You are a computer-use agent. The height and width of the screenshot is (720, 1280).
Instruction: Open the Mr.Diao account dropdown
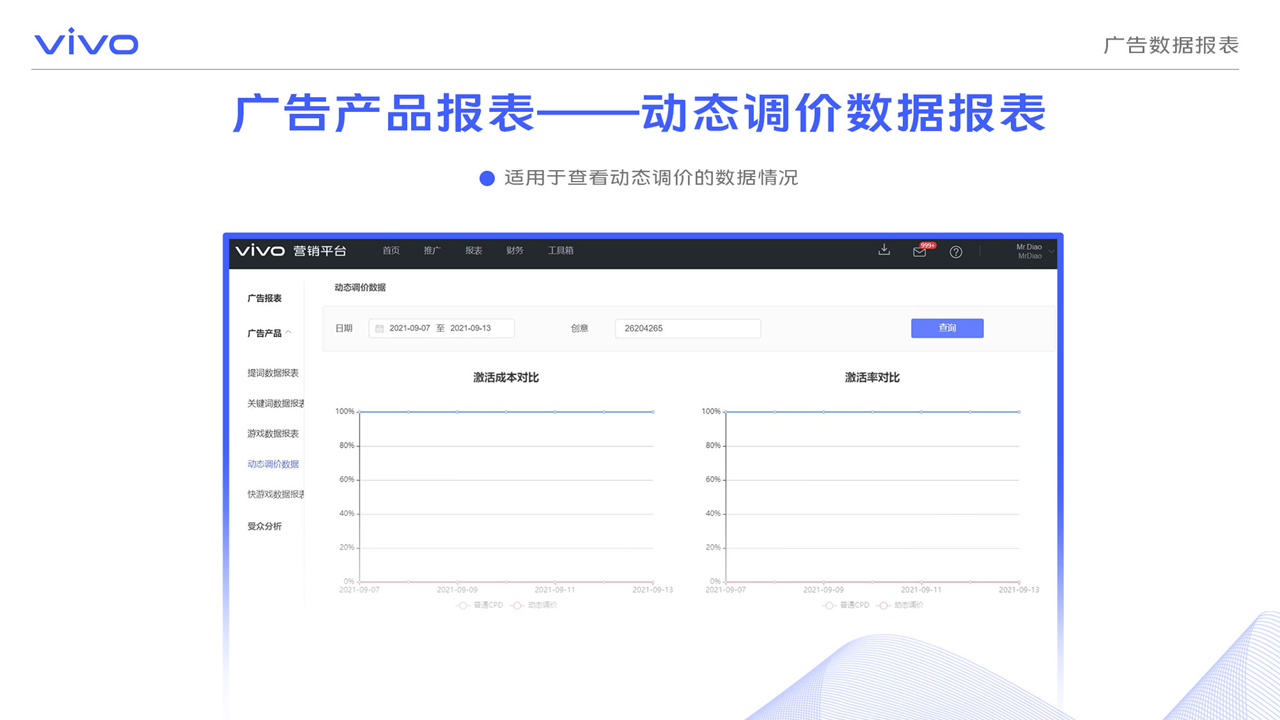coord(1030,251)
